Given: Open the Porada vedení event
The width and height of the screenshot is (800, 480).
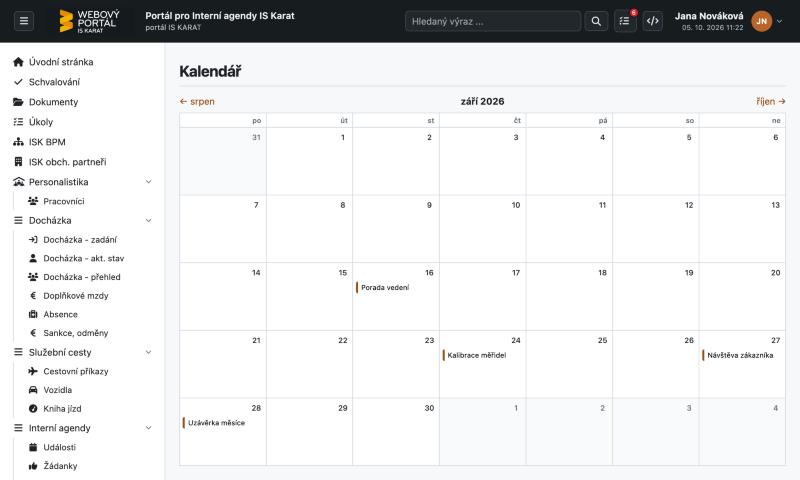Looking at the screenshot, I should tap(383, 287).
